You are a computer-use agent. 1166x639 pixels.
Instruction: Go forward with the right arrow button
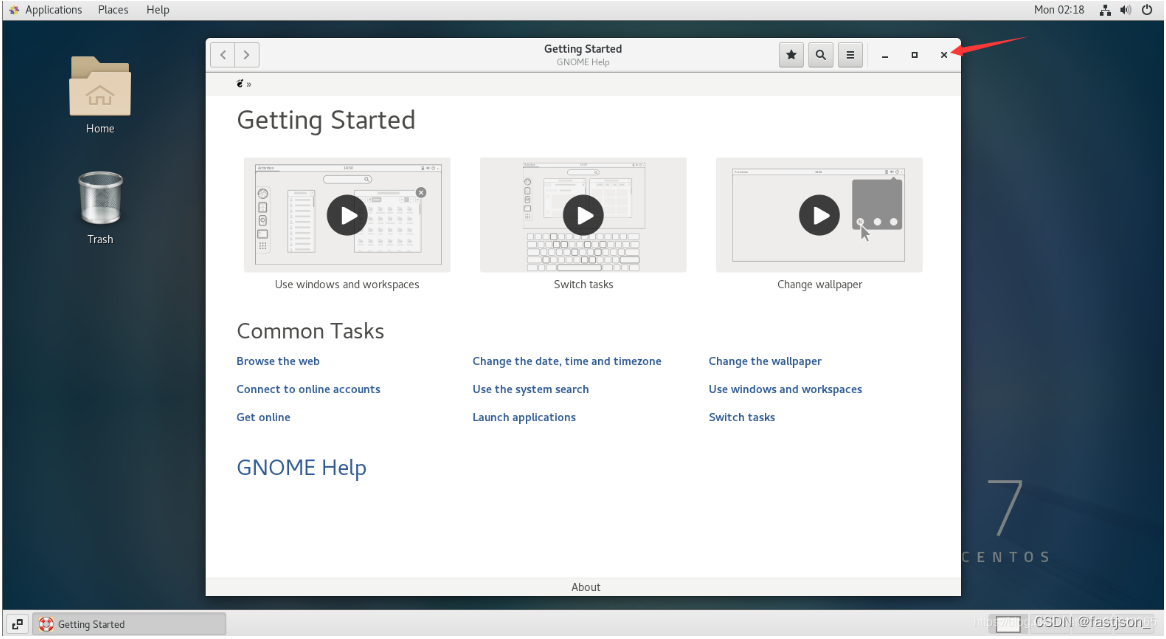pos(247,55)
